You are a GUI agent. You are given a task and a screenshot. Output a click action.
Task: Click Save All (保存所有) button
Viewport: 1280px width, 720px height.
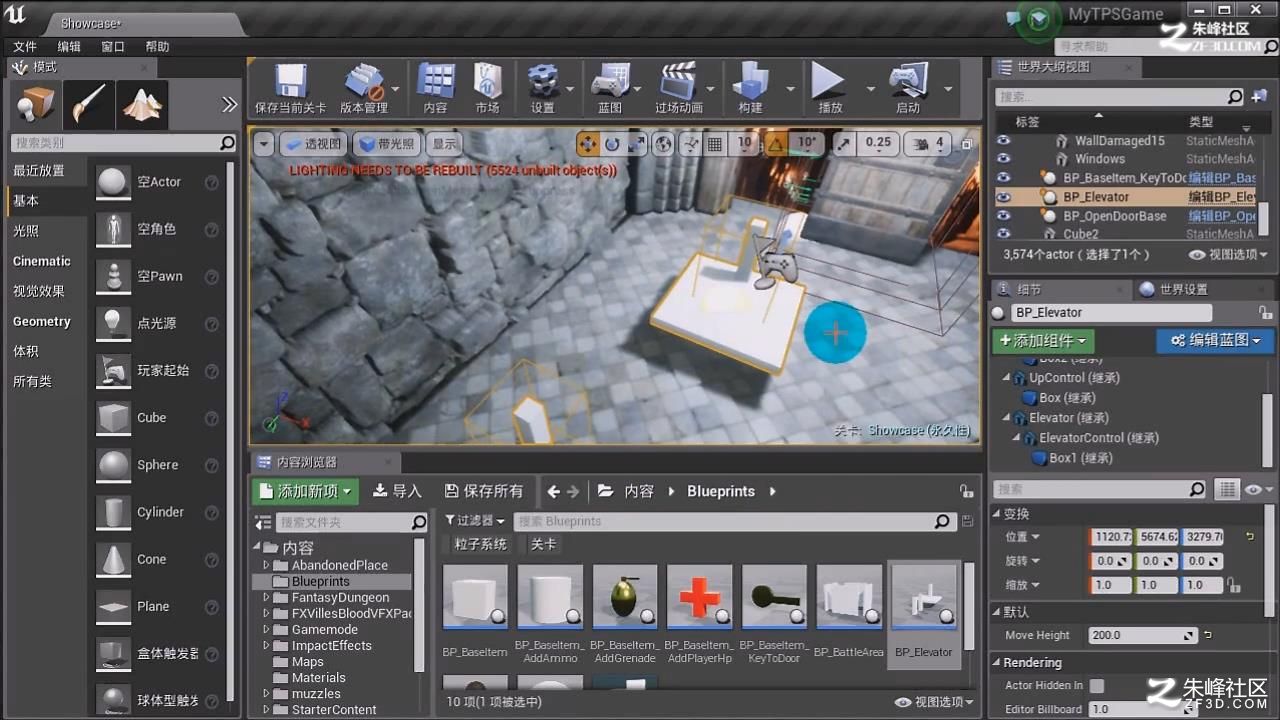(x=483, y=491)
